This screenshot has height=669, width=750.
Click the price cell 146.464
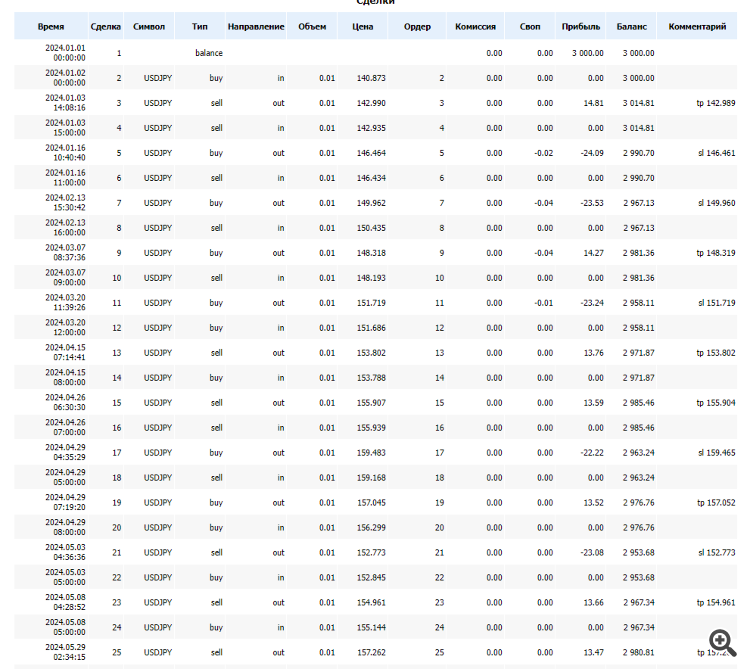(x=371, y=153)
